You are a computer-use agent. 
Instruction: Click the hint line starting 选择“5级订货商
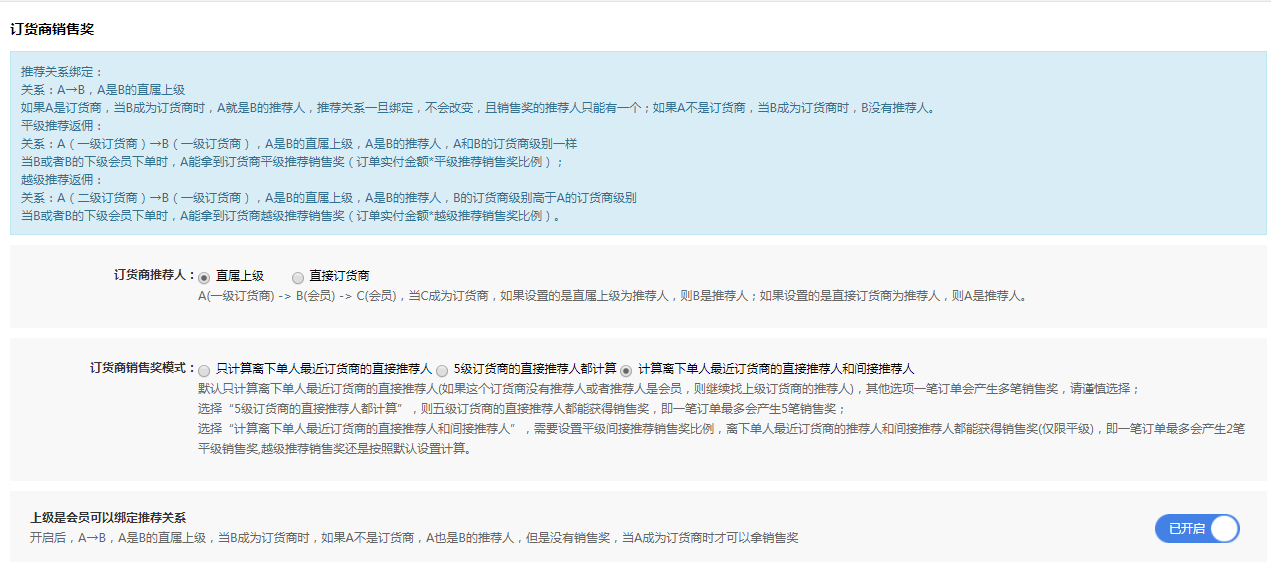[x=521, y=409]
